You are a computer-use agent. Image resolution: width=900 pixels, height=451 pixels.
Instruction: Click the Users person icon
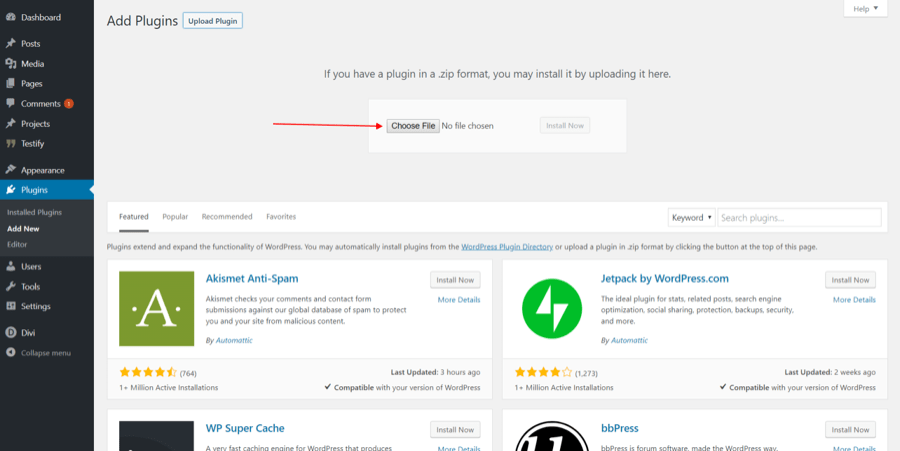[10, 267]
